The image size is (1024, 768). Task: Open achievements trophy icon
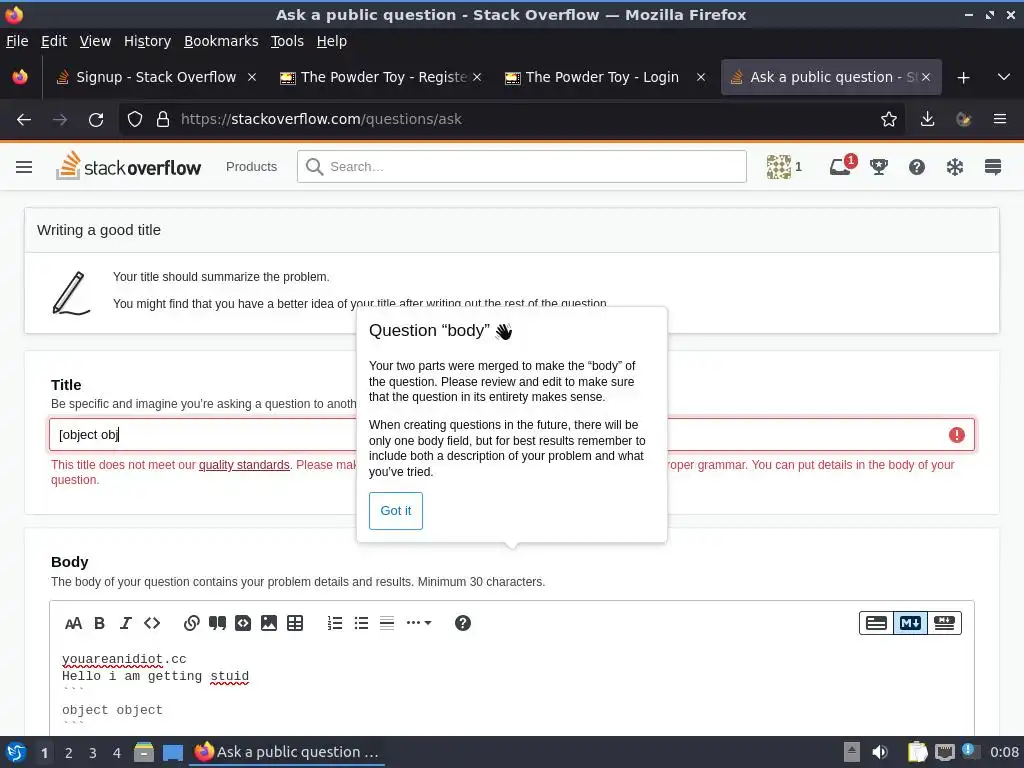point(879,167)
